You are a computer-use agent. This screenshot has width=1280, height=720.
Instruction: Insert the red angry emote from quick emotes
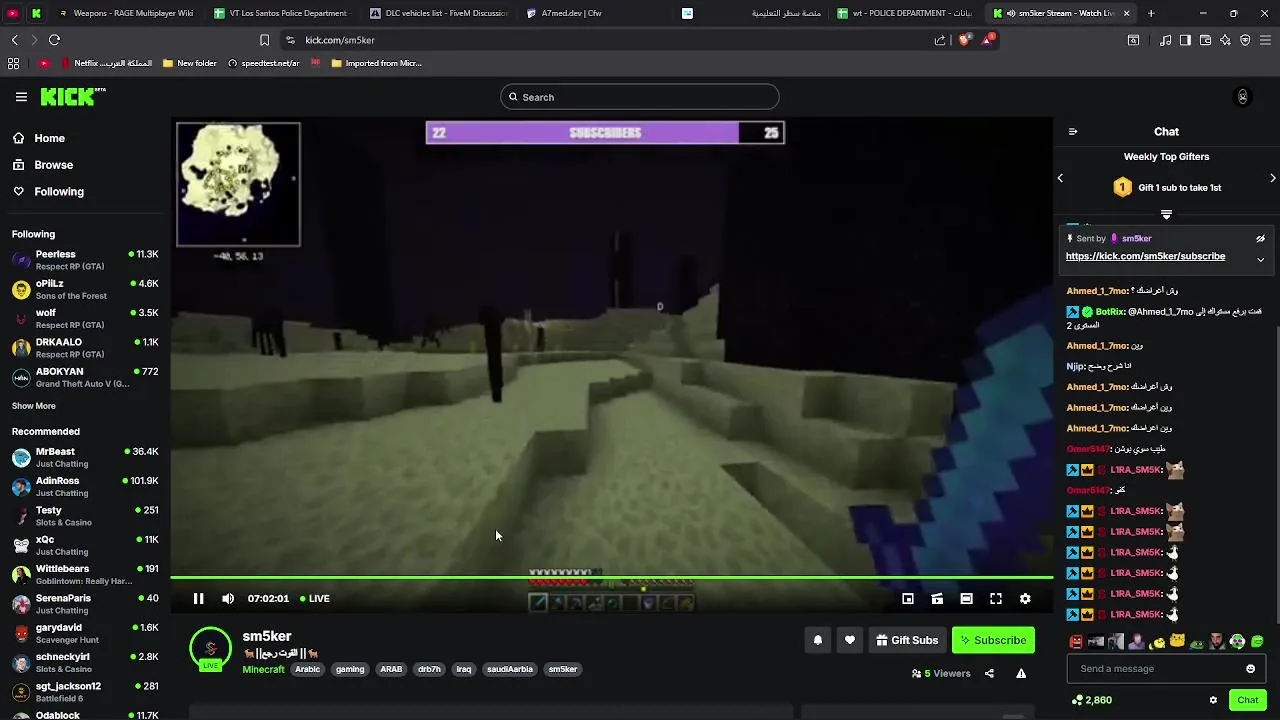[1076, 641]
